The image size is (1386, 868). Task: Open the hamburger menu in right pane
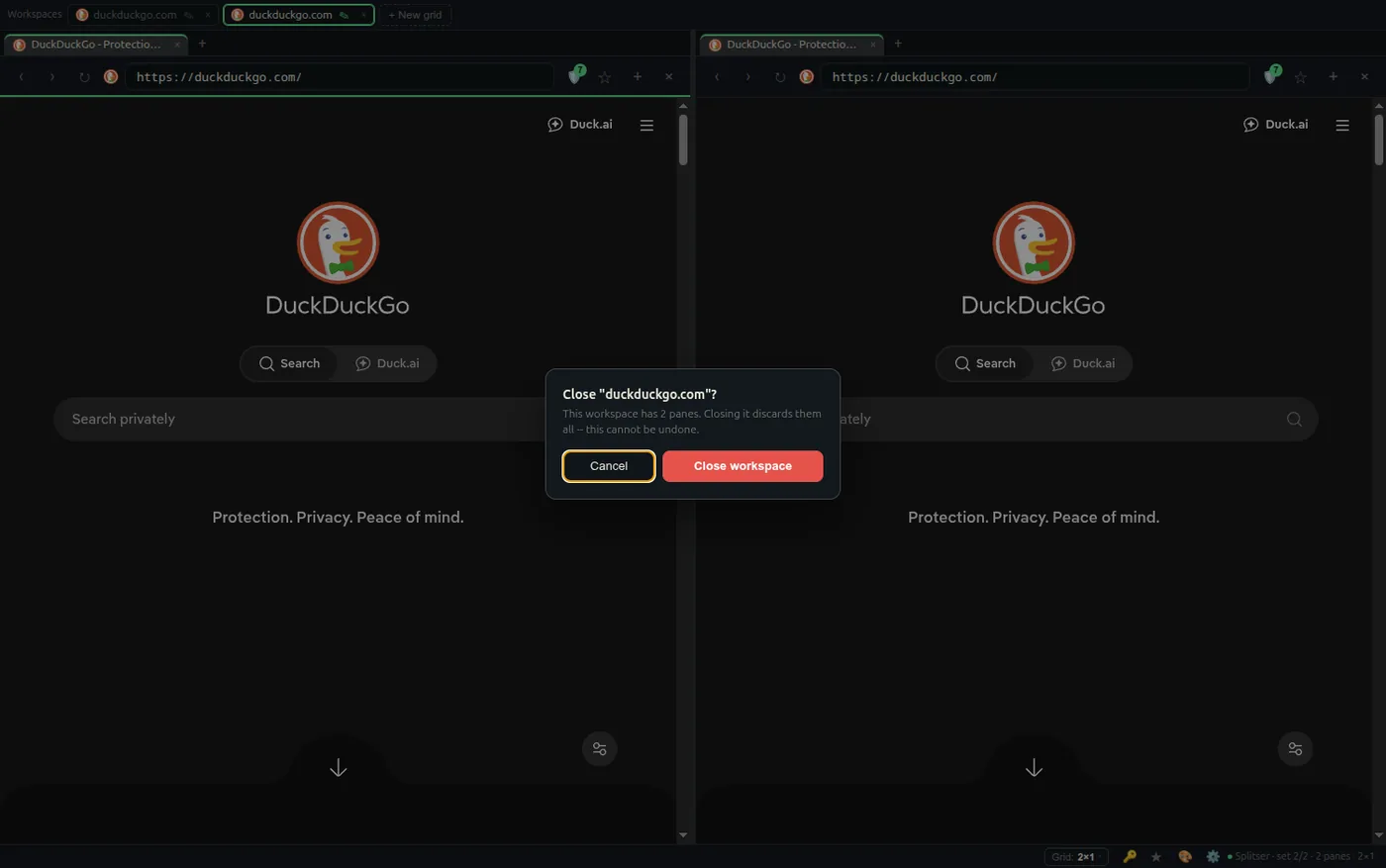tap(1342, 126)
